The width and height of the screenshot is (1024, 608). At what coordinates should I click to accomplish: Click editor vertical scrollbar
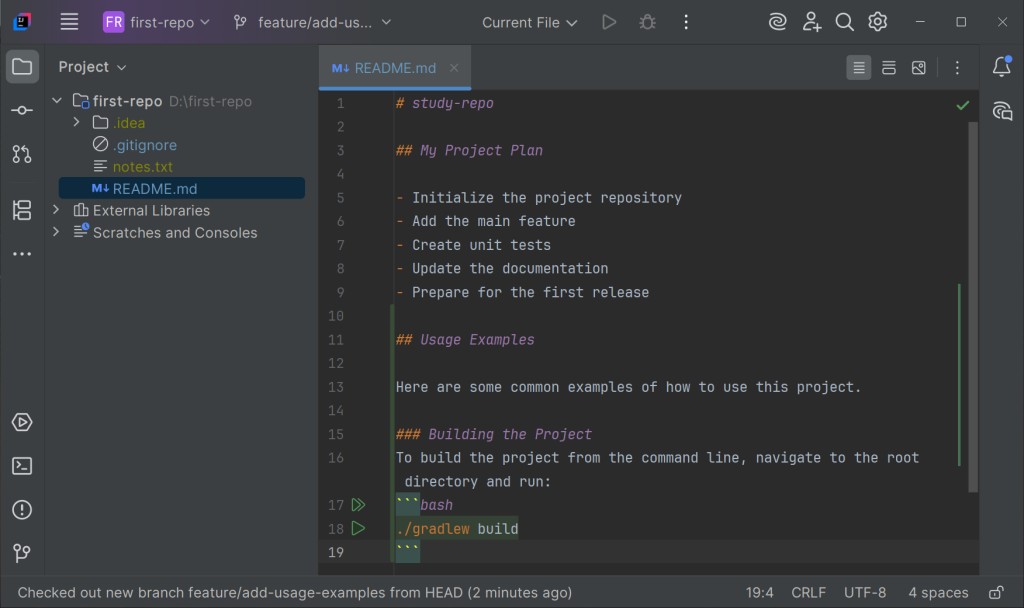pyautogui.click(x=973, y=307)
